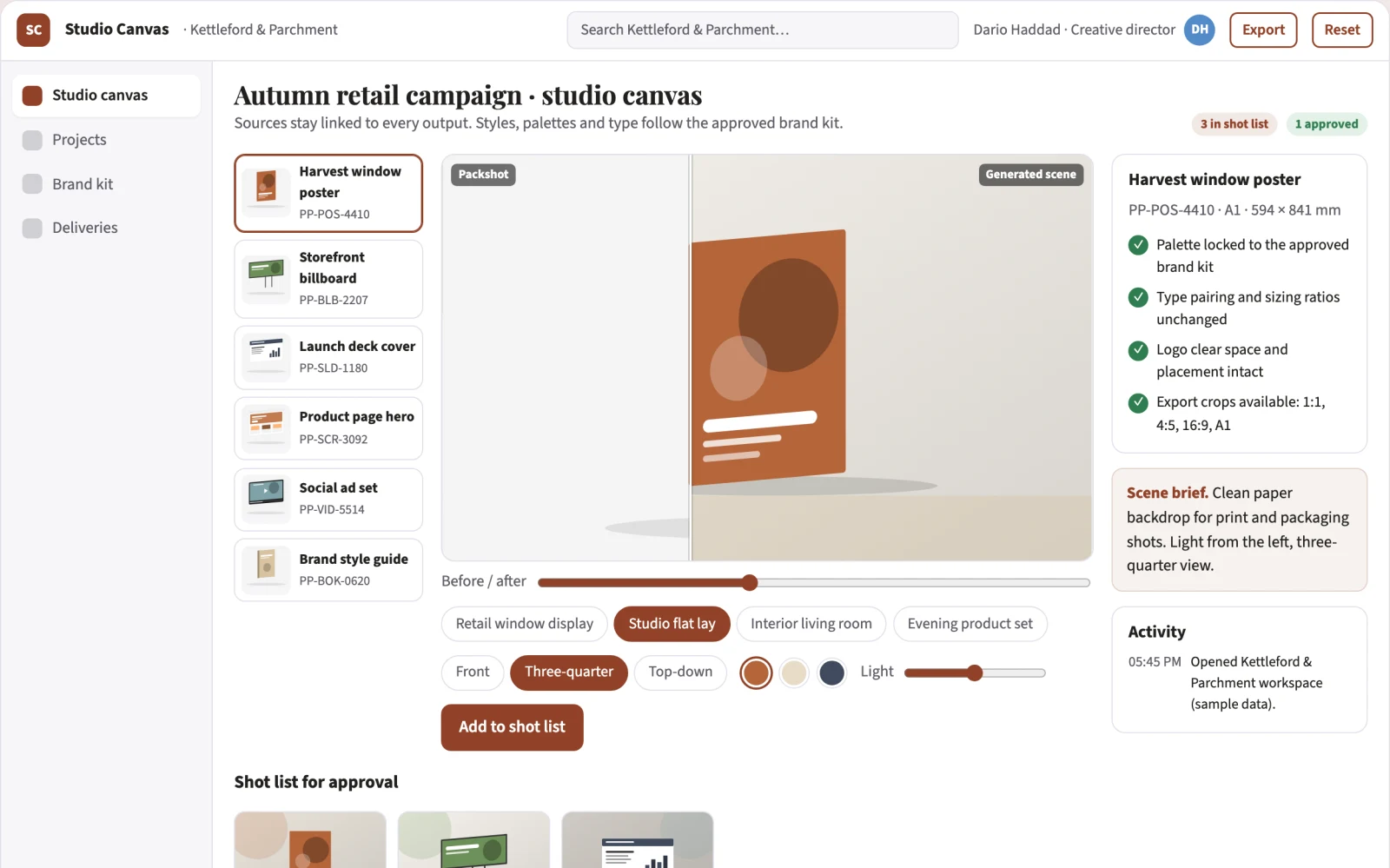Select the Brand style guide asset
This screenshot has width=1390, height=868.
[328, 570]
